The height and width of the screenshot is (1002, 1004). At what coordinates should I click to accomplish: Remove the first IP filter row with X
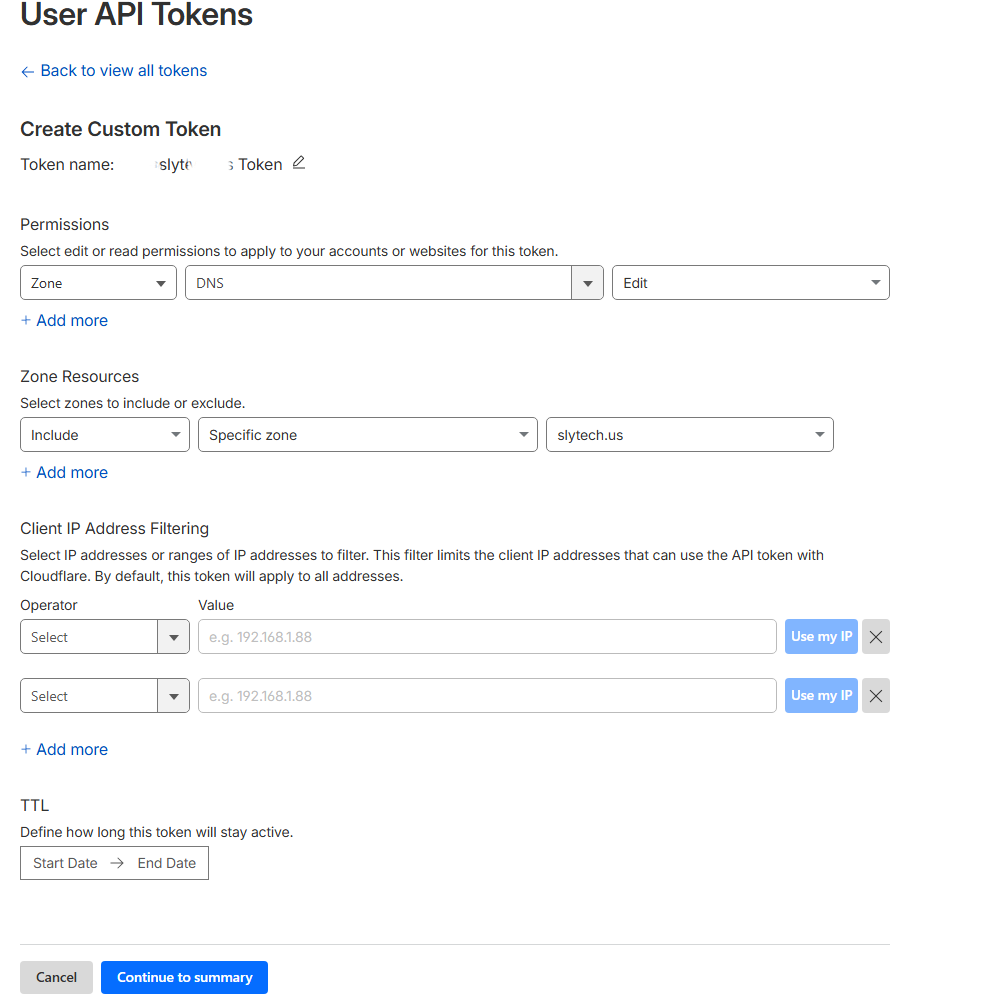875,636
